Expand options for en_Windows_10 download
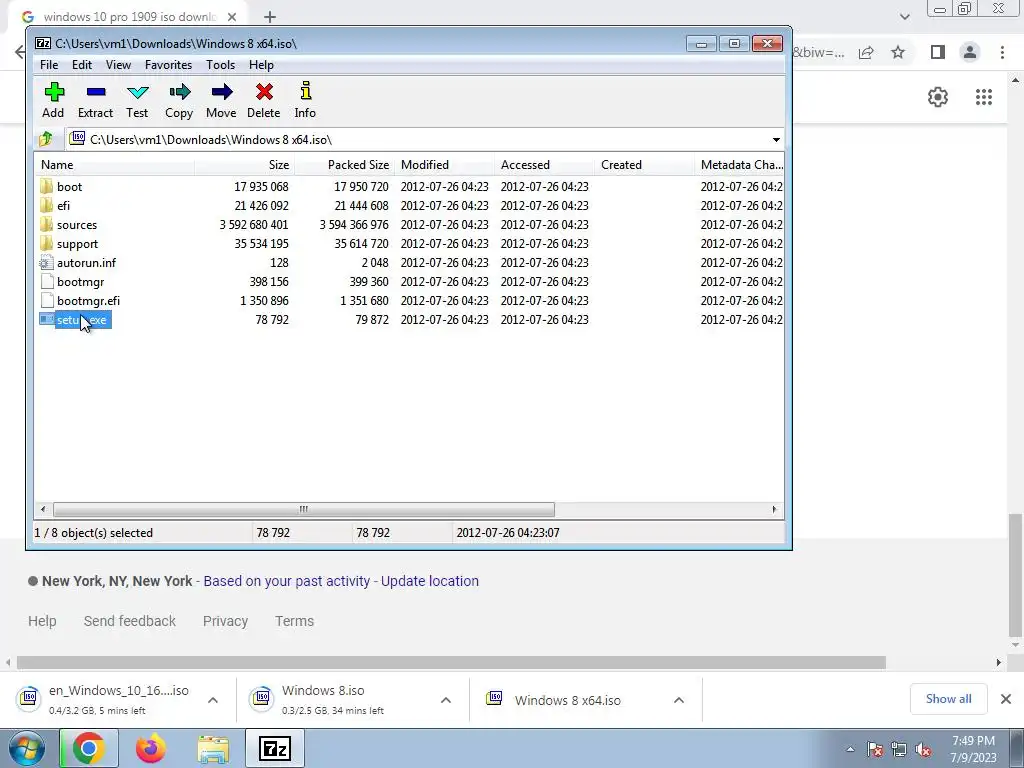The image size is (1024, 768). [213, 700]
